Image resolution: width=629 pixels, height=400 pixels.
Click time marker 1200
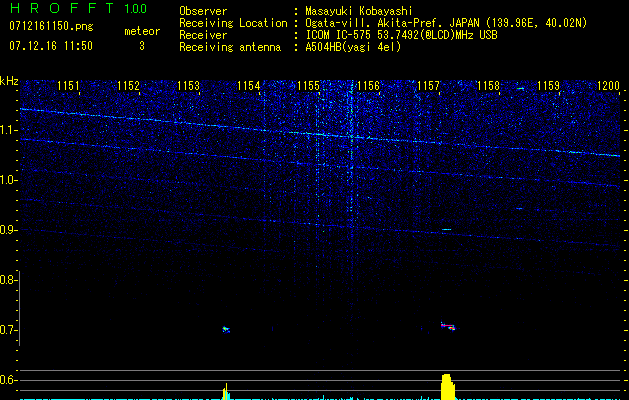609,85
